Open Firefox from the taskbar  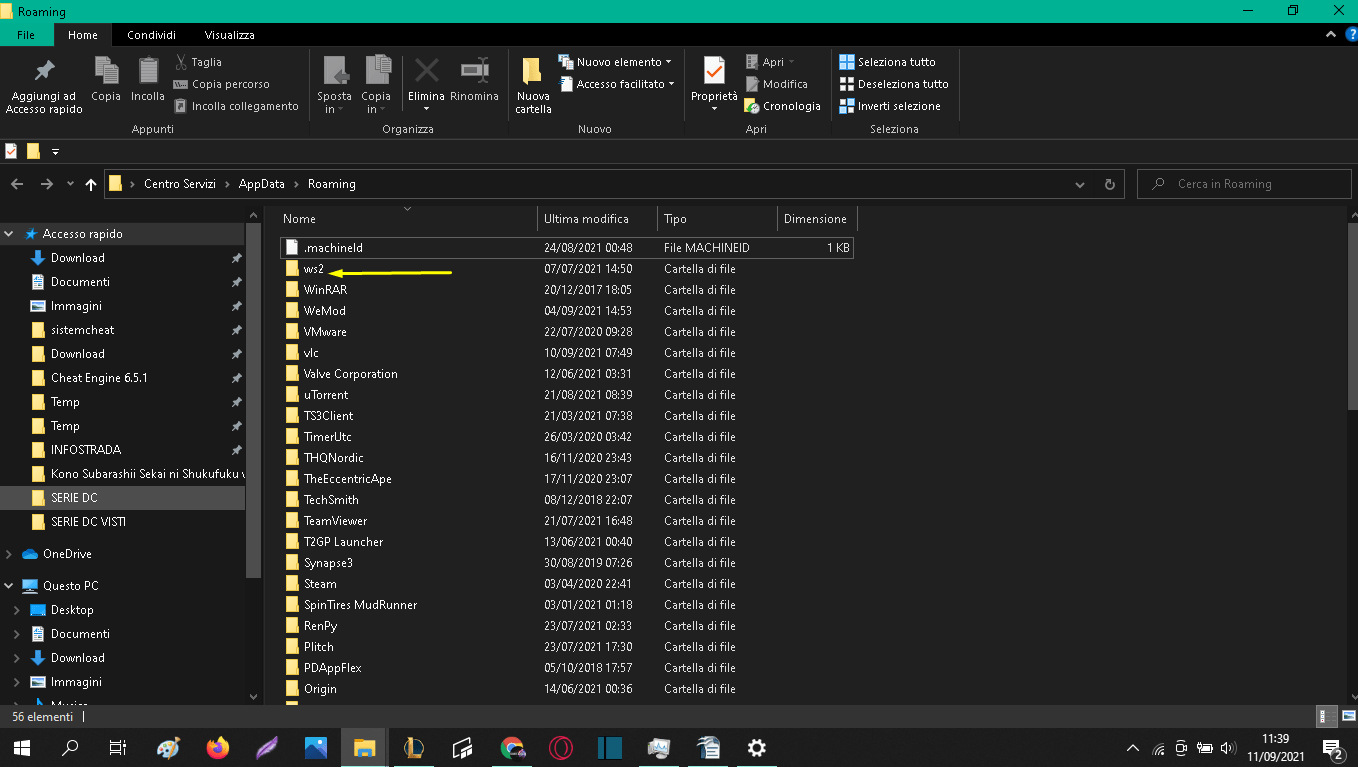point(217,747)
